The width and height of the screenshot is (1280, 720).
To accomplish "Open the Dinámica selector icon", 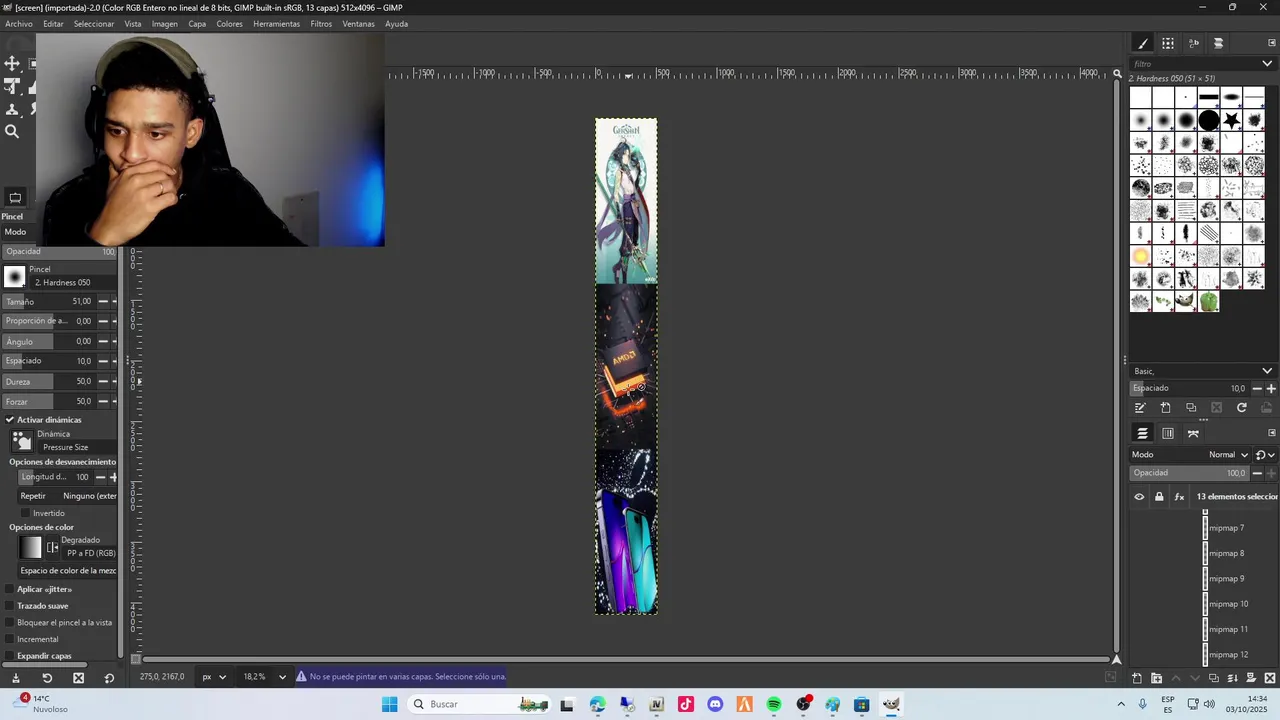I will [22, 441].
